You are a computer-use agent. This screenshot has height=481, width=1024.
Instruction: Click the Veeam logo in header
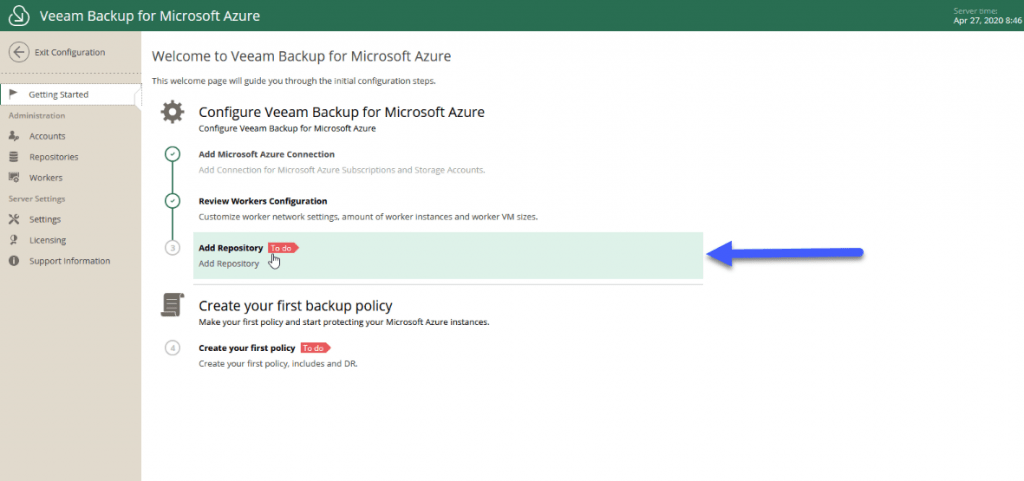click(x=20, y=15)
